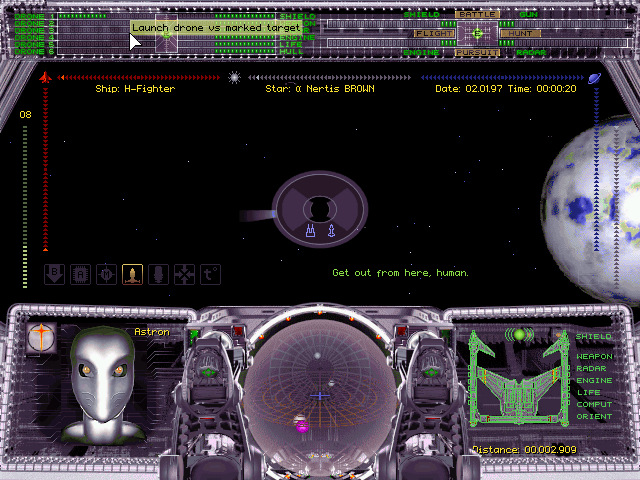Click COMPUT in ship status list
This screenshot has height=480, width=640.
[x=594, y=404]
